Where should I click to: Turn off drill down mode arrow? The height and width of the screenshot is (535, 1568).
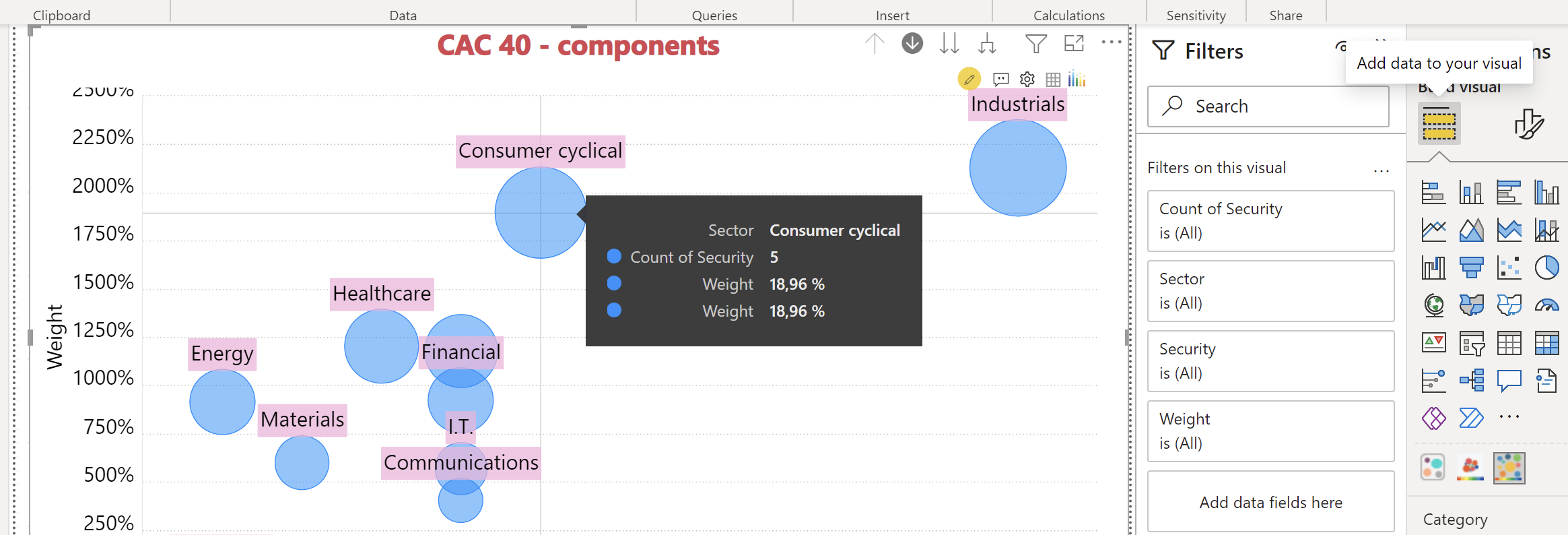(912, 43)
